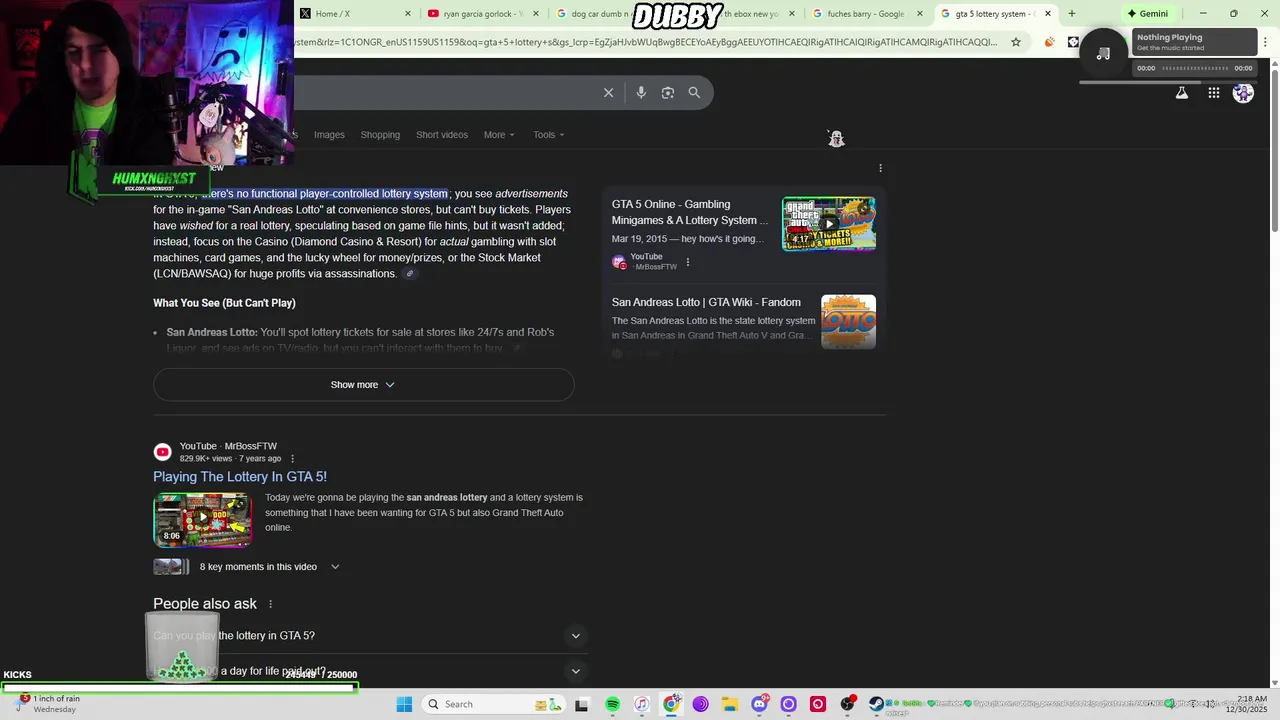
Task: Open Apple Music from the taskbar
Action: 642,704
